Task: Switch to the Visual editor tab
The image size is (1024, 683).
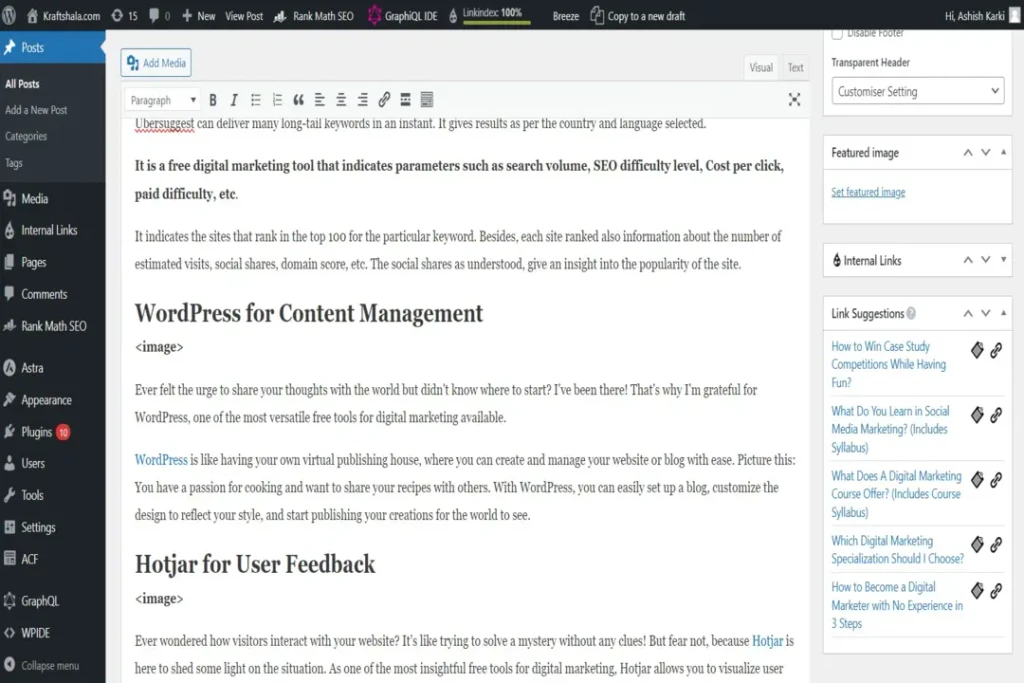Action: tap(761, 67)
